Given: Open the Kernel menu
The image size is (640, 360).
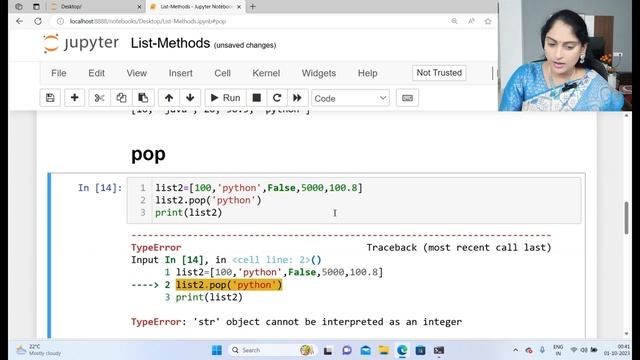Looking at the screenshot, I should pyautogui.click(x=266, y=73).
